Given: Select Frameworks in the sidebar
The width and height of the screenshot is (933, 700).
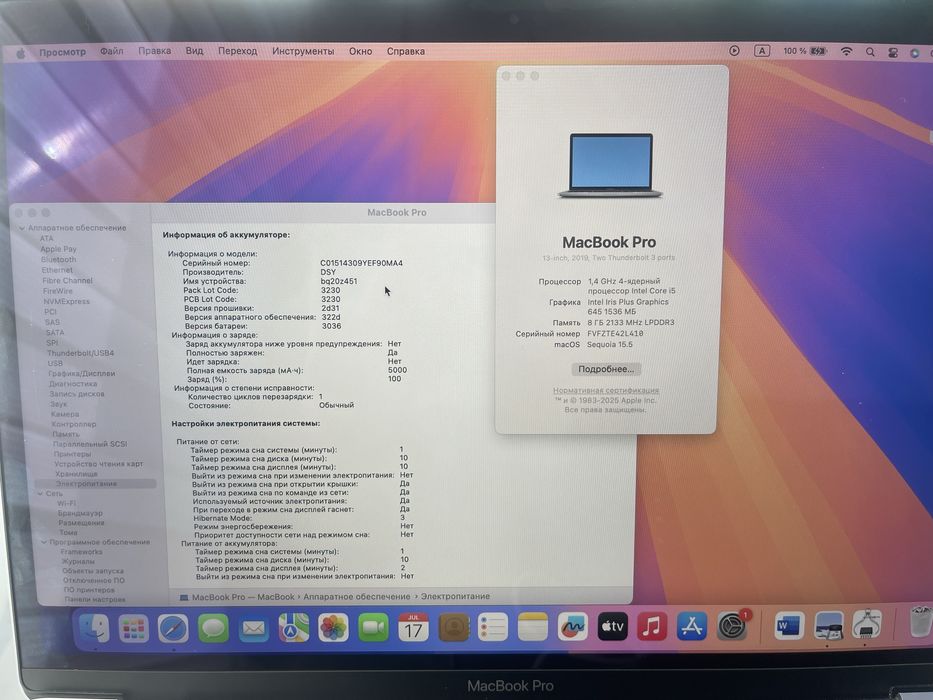Looking at the screenshot, I should [82, 552].
